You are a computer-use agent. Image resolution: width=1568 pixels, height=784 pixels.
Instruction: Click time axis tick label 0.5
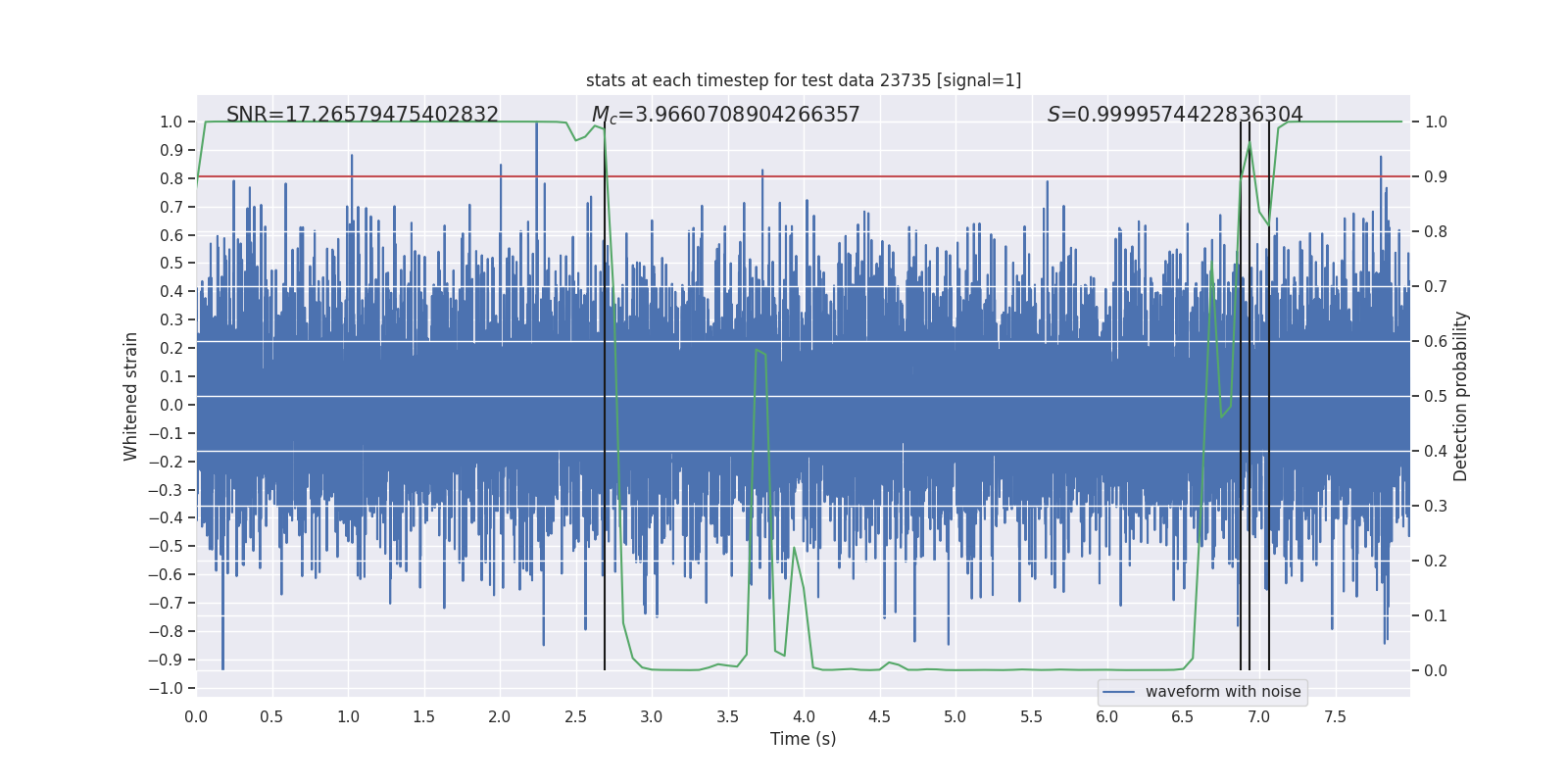(x=272, y=716)
